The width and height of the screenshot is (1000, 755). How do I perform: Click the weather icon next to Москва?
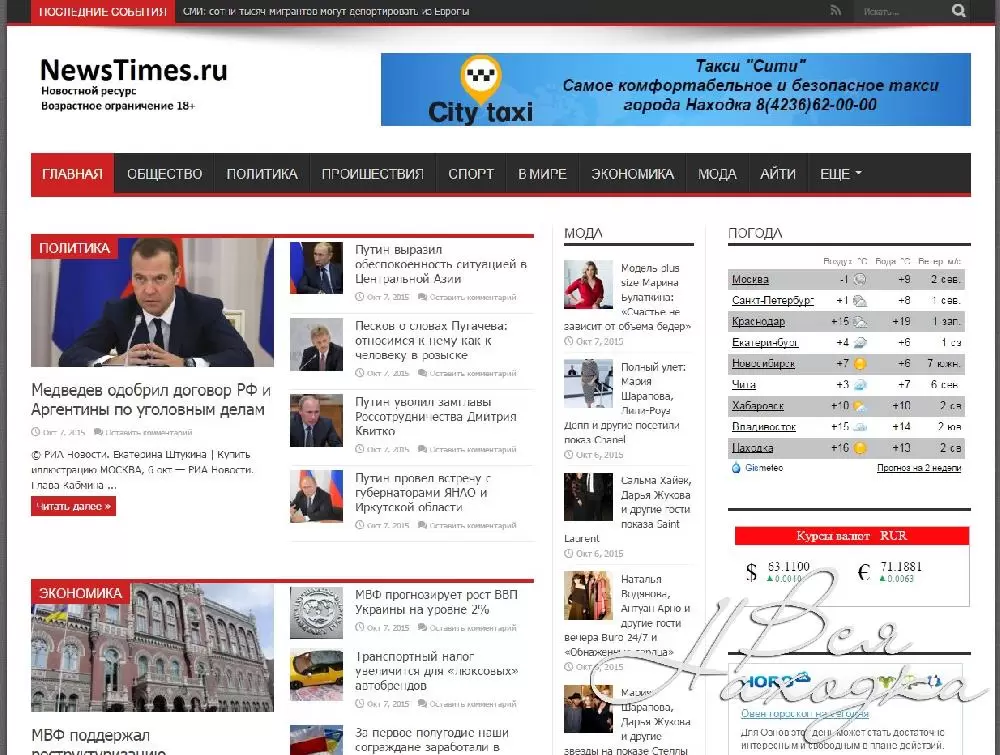[x=859, y=279]
